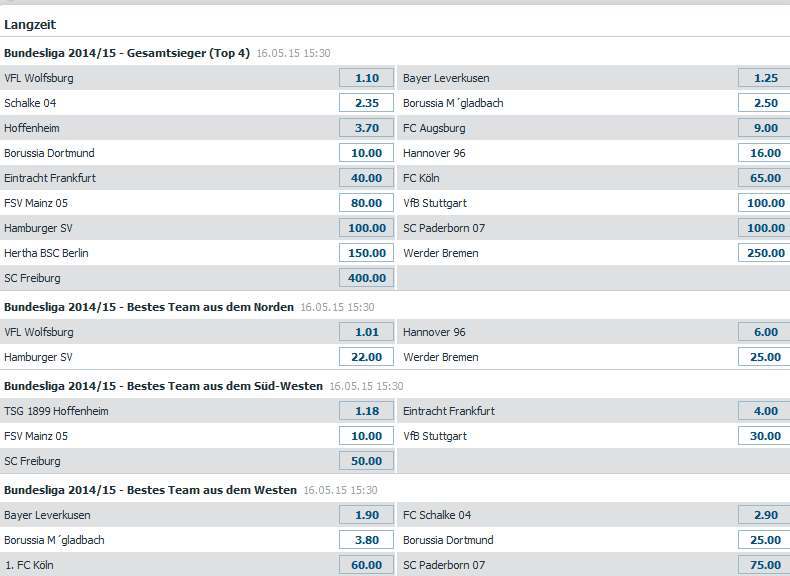
Task: Pick Borussia Dortmund Westen odds 25.00
Action: pyautogui.click(x=764, y=540)
